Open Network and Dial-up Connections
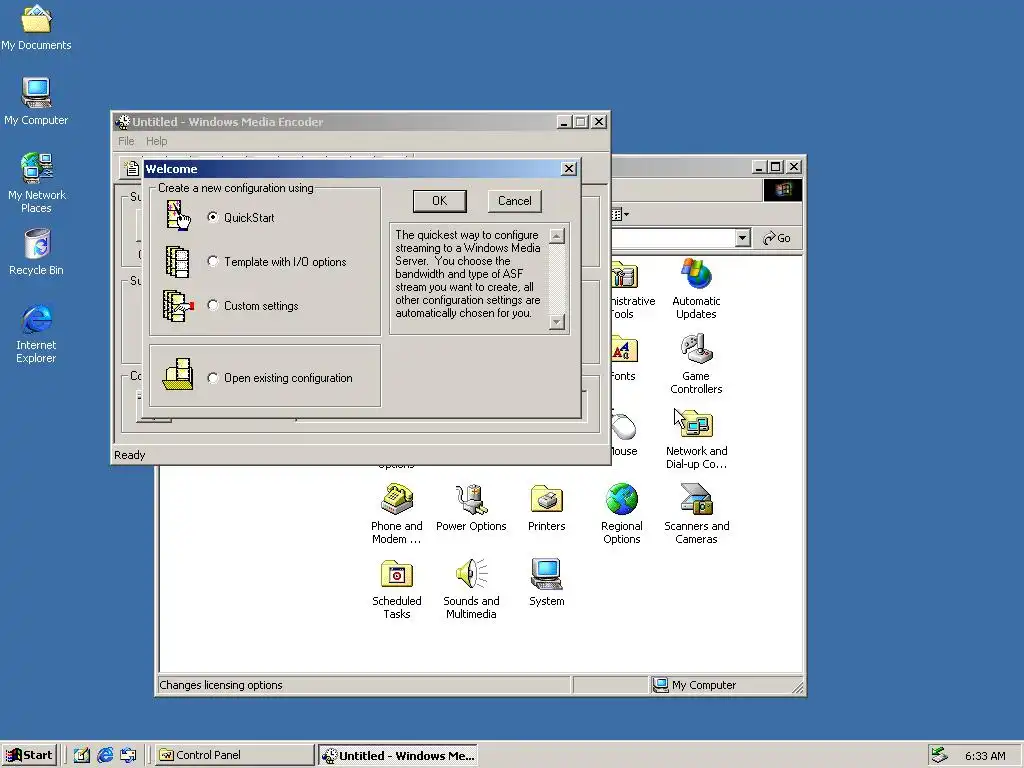Screen dimensions: 1024x768 pyautogui.click(x=696, y=439)
